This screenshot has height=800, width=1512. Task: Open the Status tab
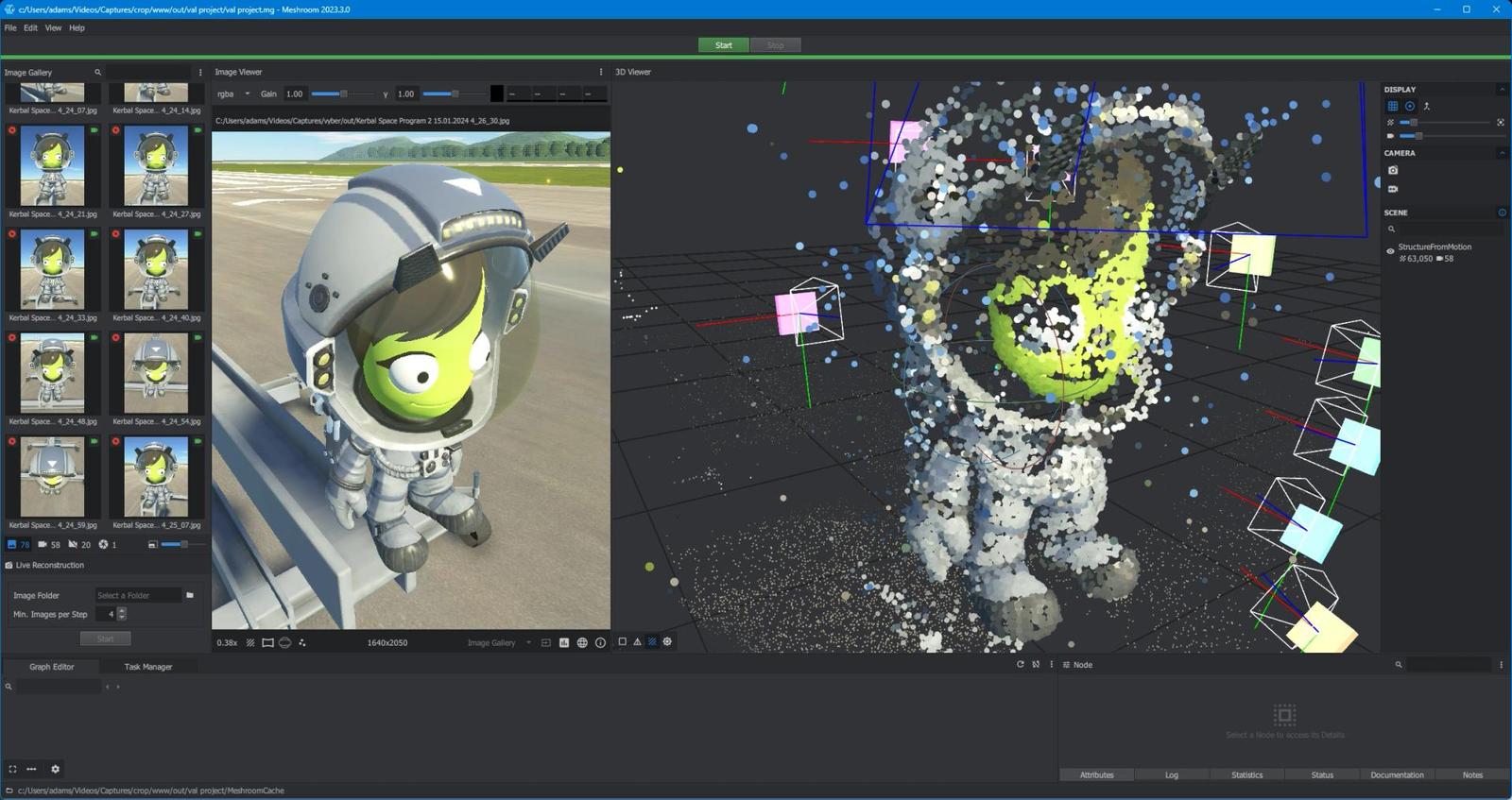coord(1322,774)
